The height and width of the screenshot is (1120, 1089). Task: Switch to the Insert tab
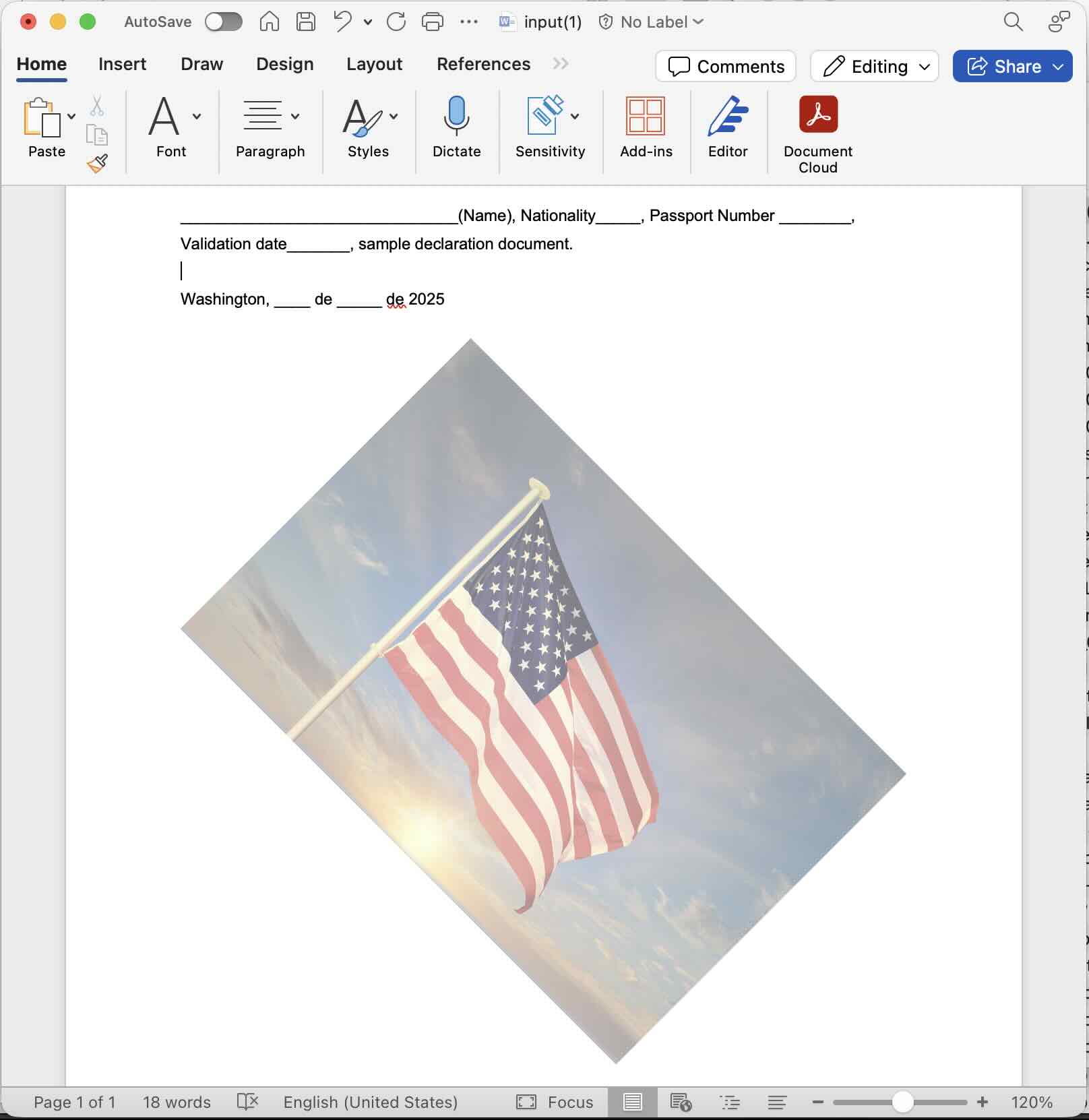(122, 64)
